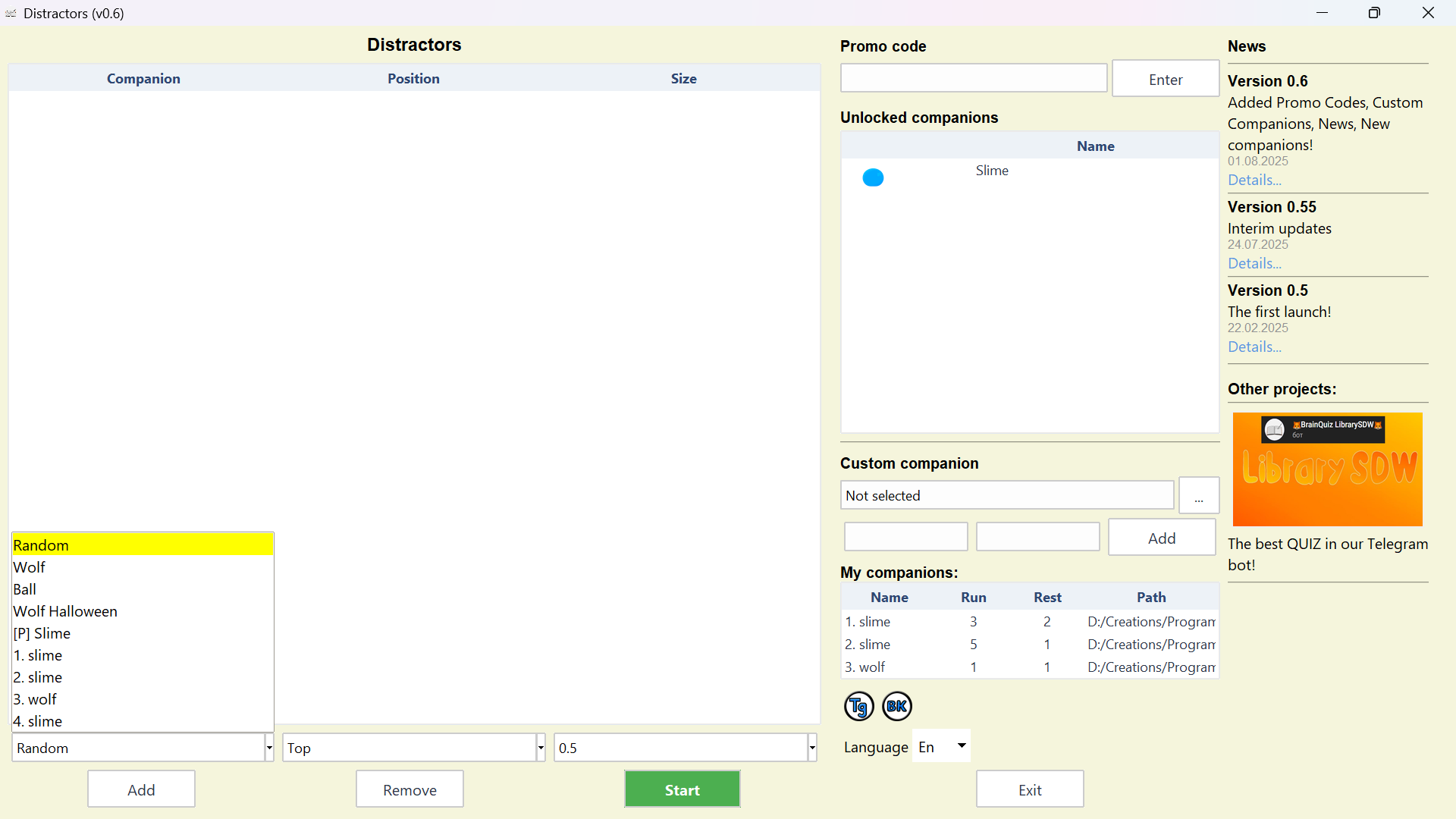The image size is (1456, 819).
Task: Browse for custom companion file with ellipsis button
Action: coord(1198,496)
